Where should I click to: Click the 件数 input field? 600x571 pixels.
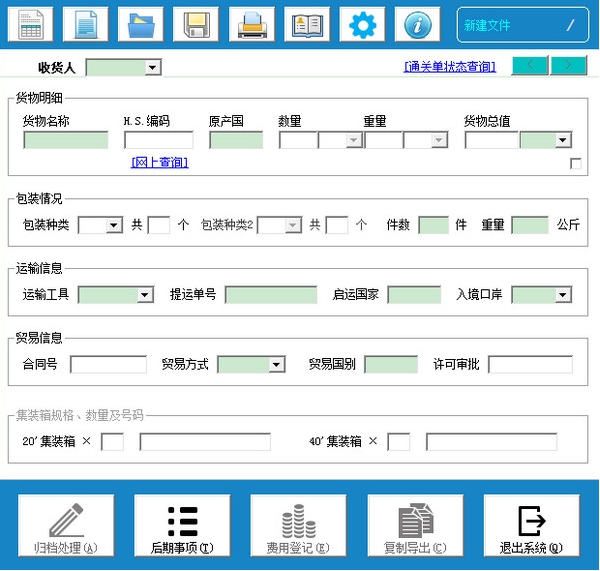(x=434, y=225)
